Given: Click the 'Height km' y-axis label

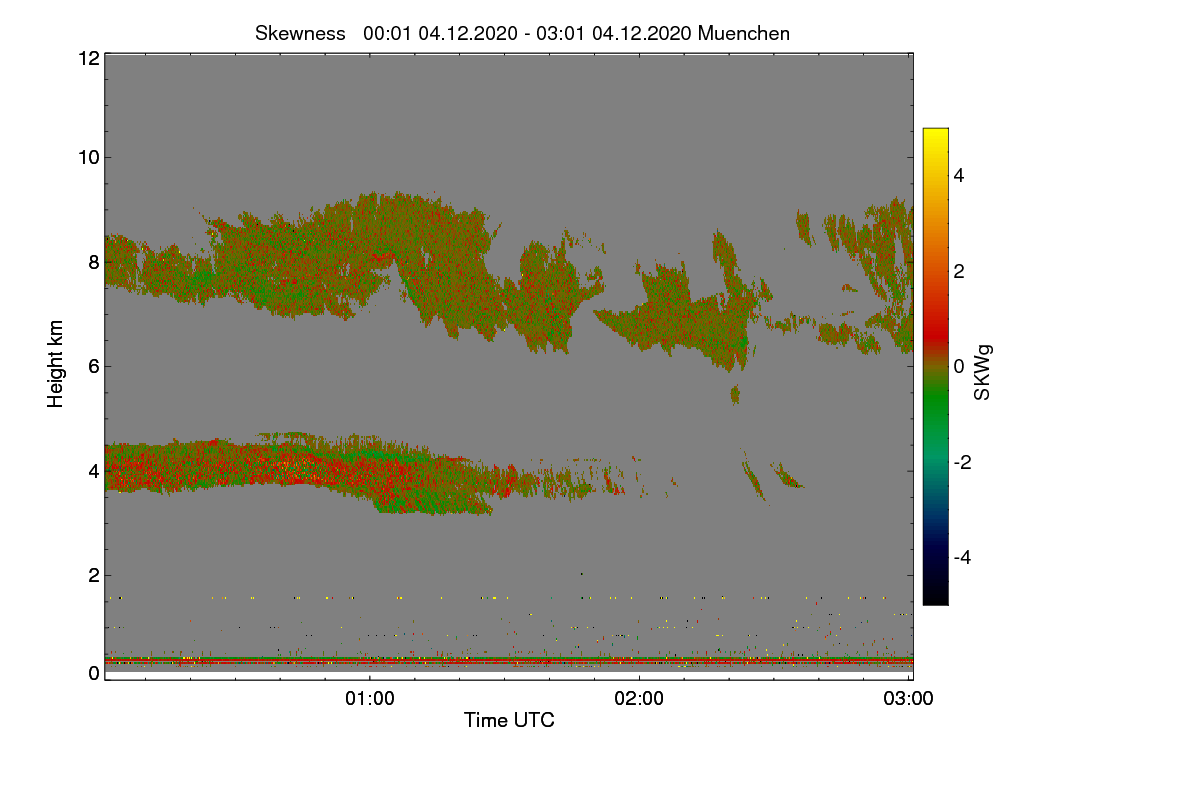Looking at the screenshot, I should [x=55, y=366].
